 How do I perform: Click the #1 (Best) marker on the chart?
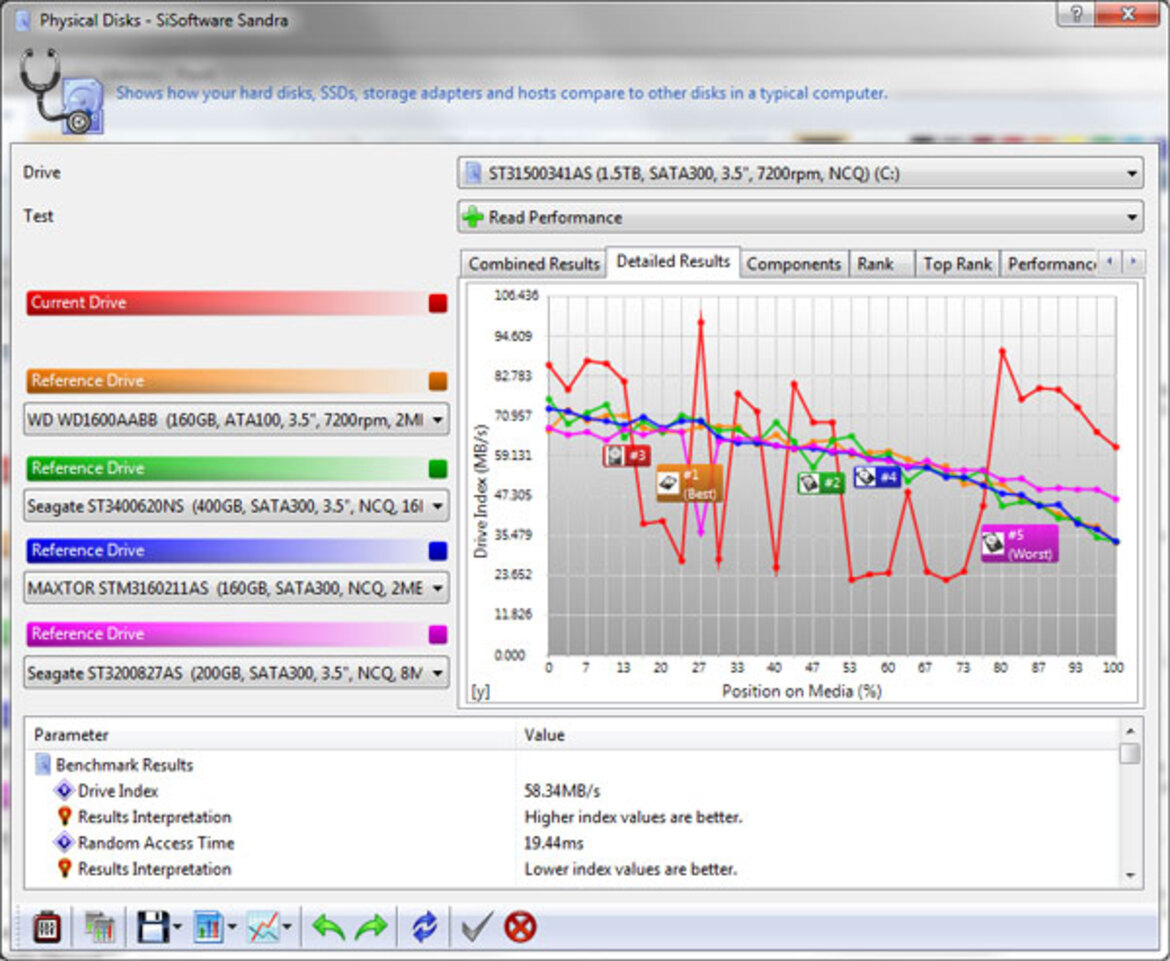[x=688, y=484]
